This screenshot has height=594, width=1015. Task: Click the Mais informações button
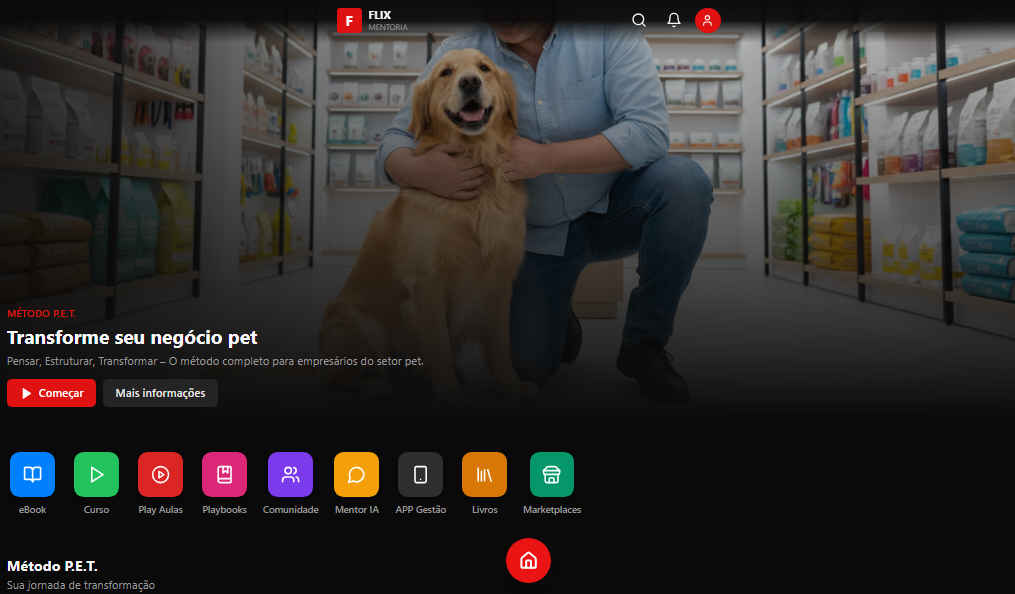161,393
